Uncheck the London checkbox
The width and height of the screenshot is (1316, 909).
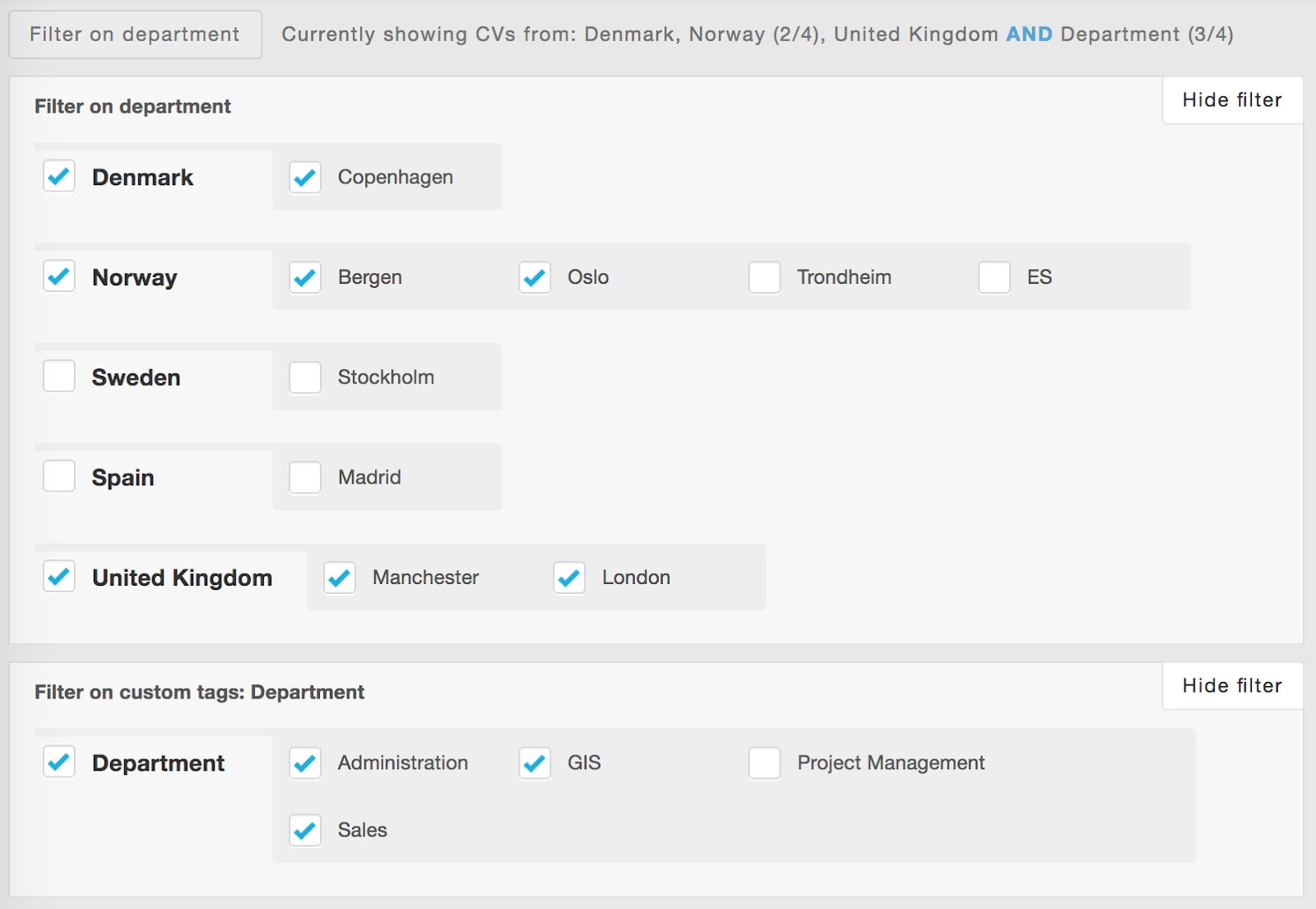click(x=569, y=577)
